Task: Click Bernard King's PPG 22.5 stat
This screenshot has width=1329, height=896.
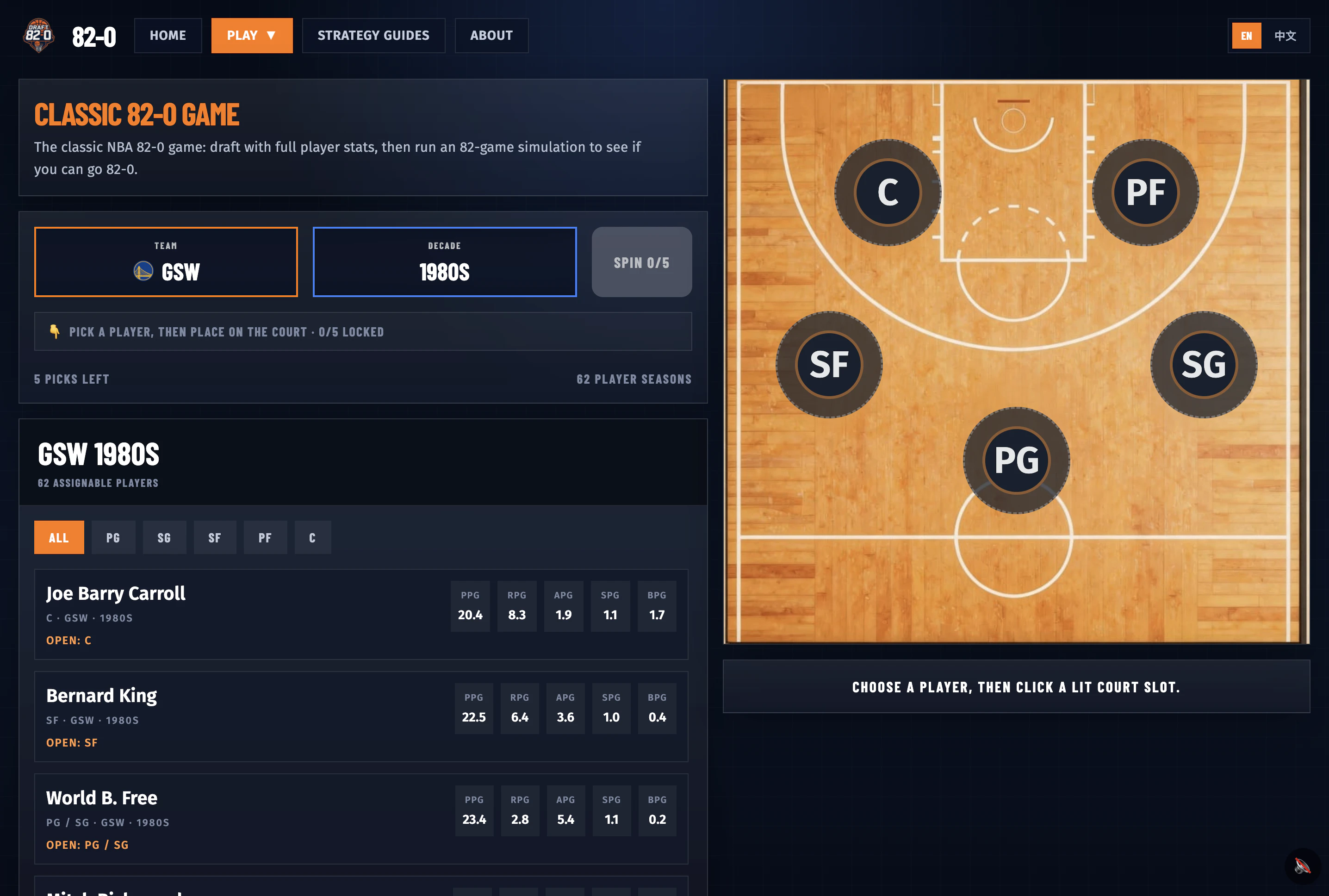Action: click(x=474, y=709)
